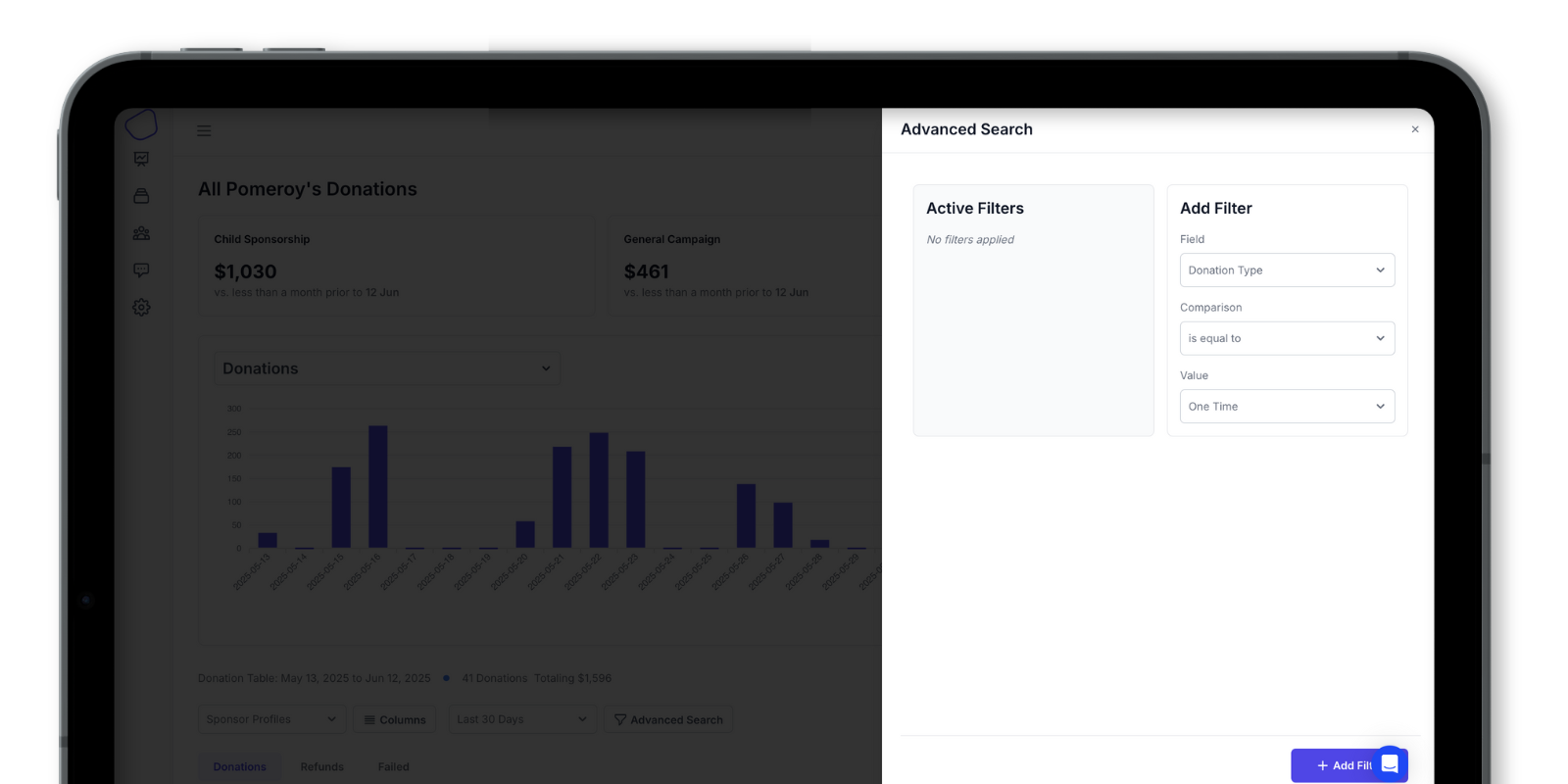Expand the Donations chart selector dropdown
Viewport: 1568px width, 784px height.
pos(387,368)
